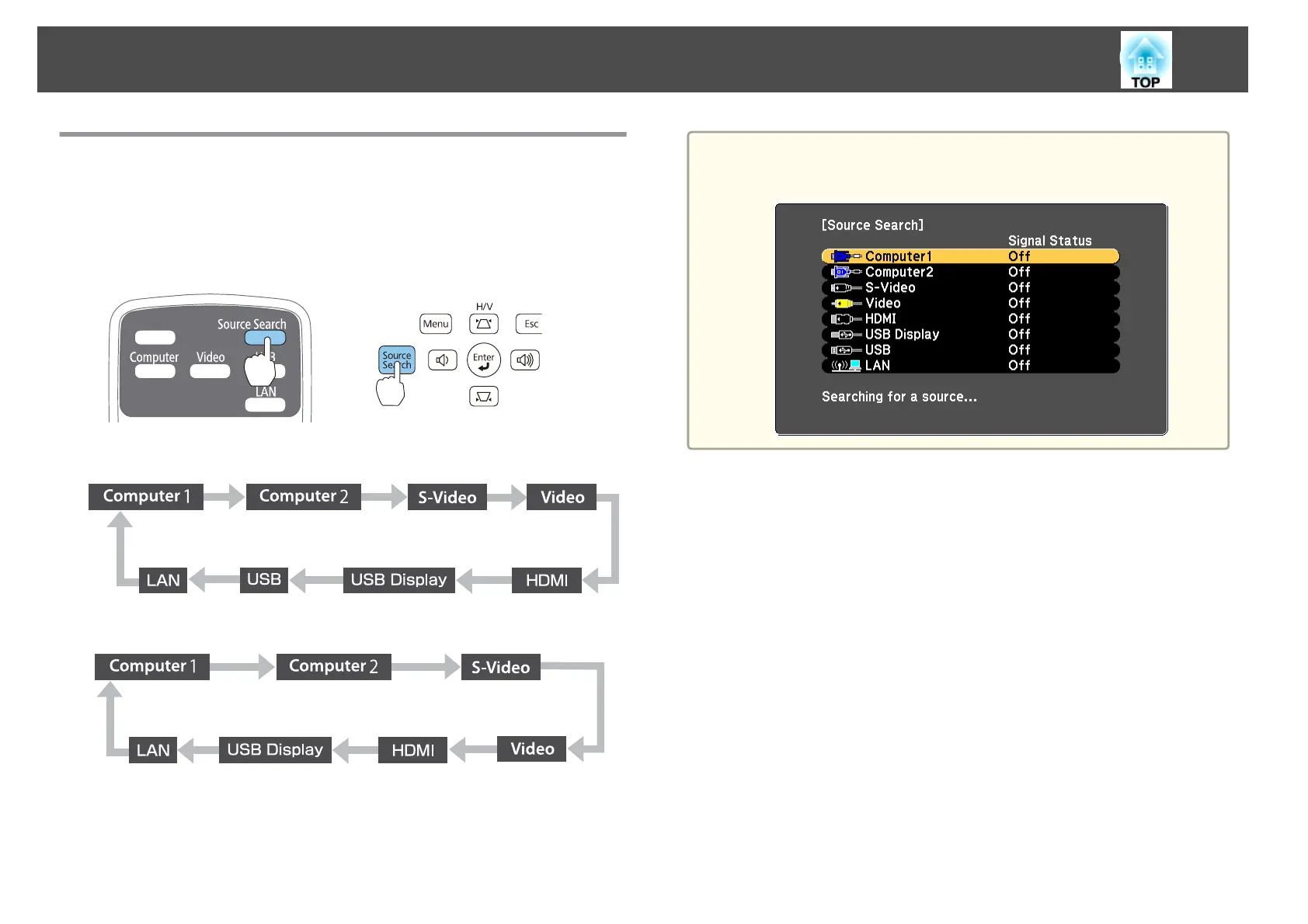
Task: Click the 'Searching for a source...' message
Action: pos(899,397)
